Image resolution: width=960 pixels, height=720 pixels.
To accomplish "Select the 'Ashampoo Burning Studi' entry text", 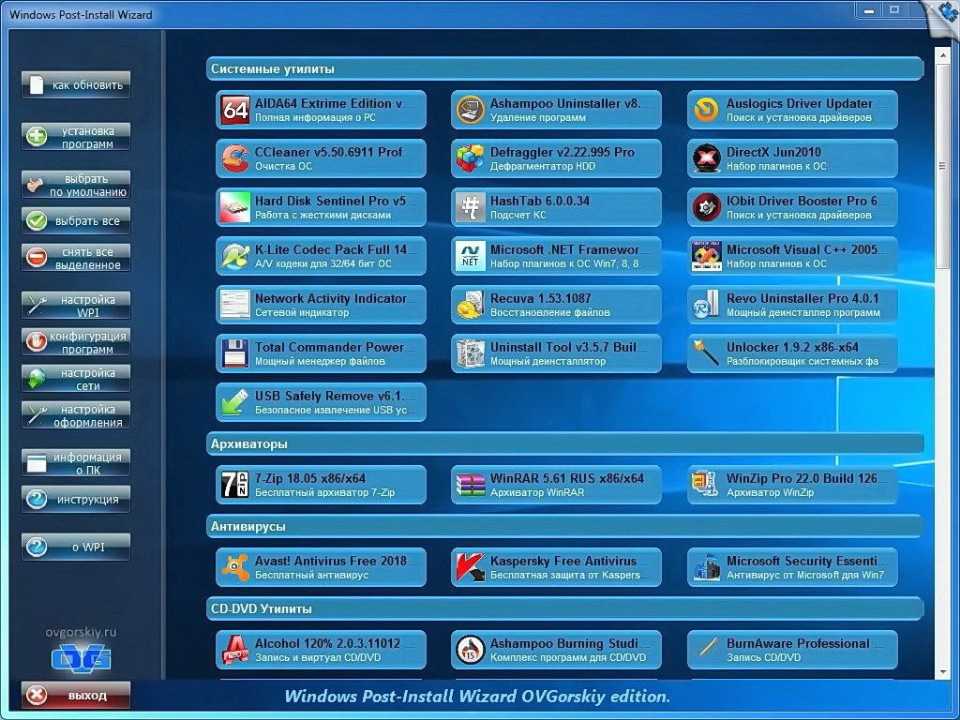I will point(564,643).
